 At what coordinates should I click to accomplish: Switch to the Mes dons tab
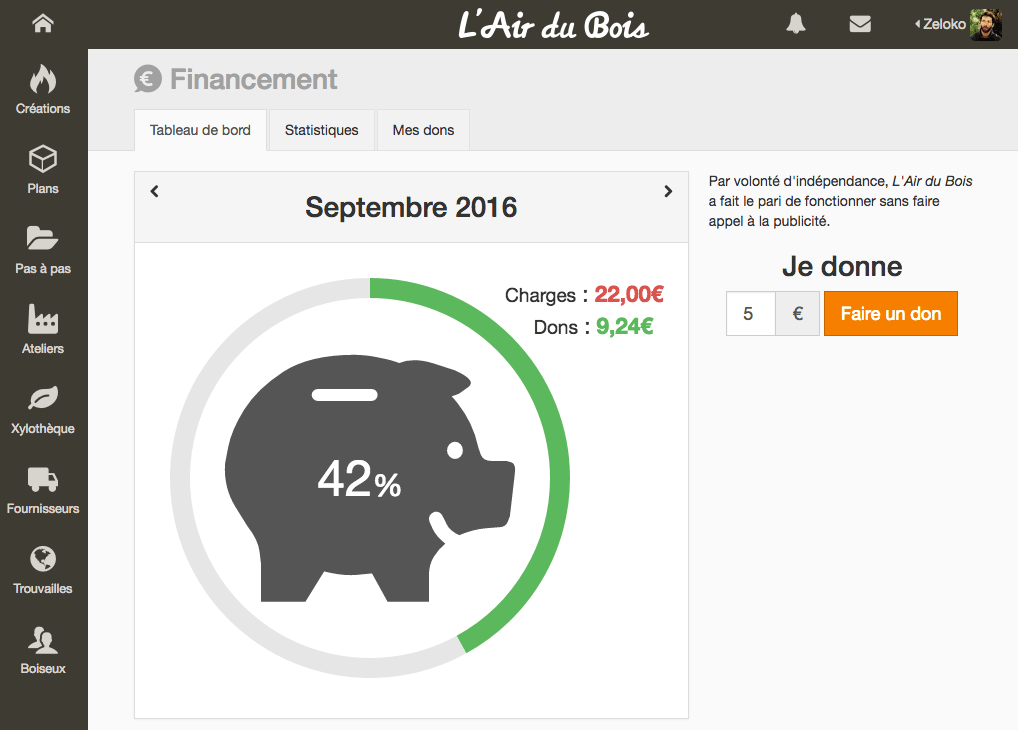423,130
